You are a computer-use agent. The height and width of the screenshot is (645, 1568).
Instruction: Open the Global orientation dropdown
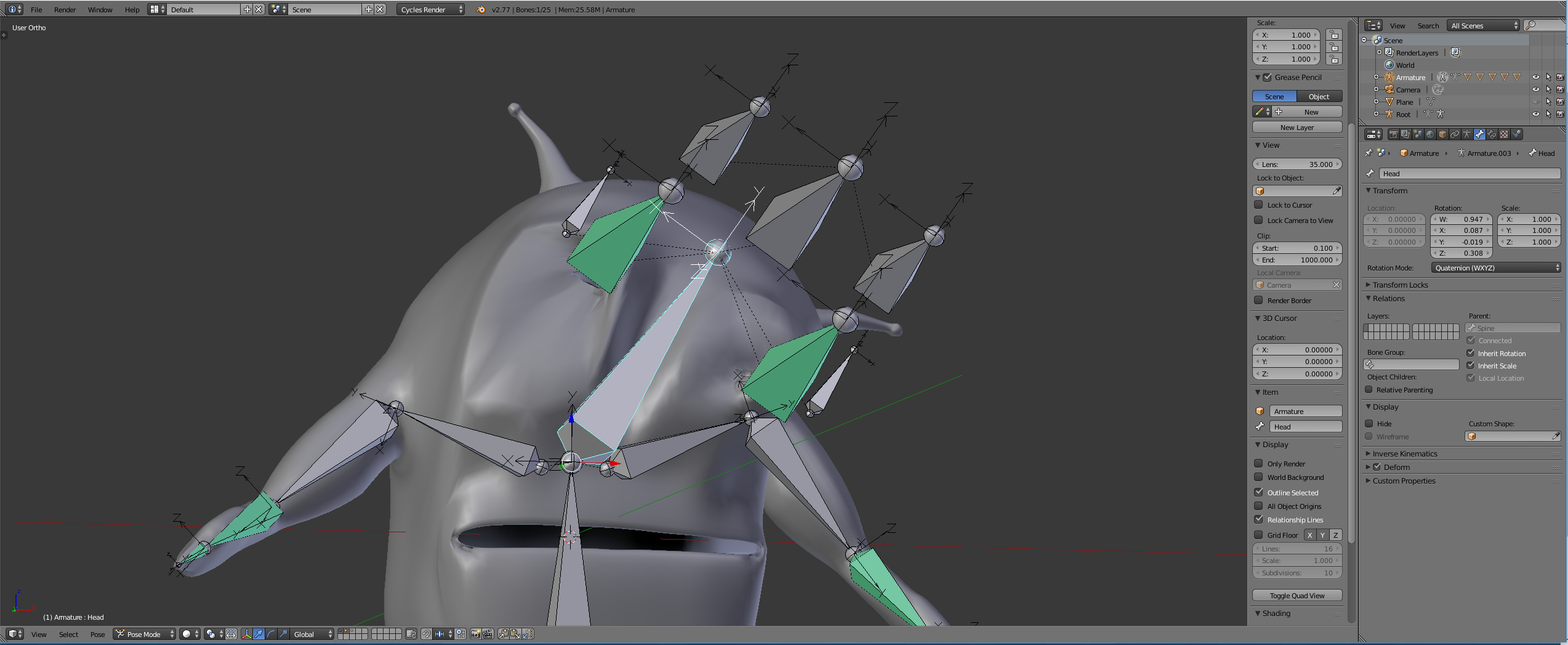(312, 634)
